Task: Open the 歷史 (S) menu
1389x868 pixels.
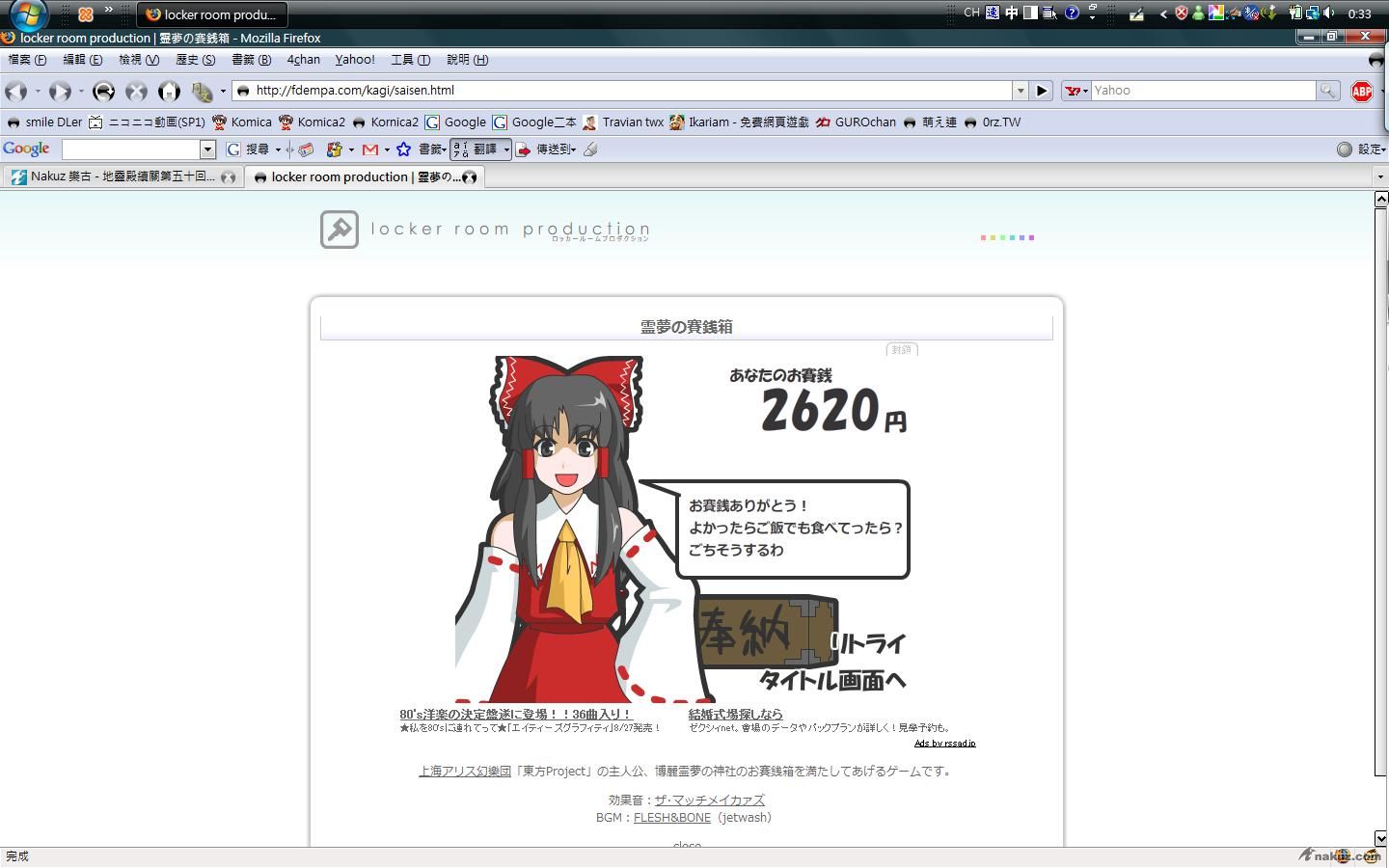Action: tap(196, 60)
